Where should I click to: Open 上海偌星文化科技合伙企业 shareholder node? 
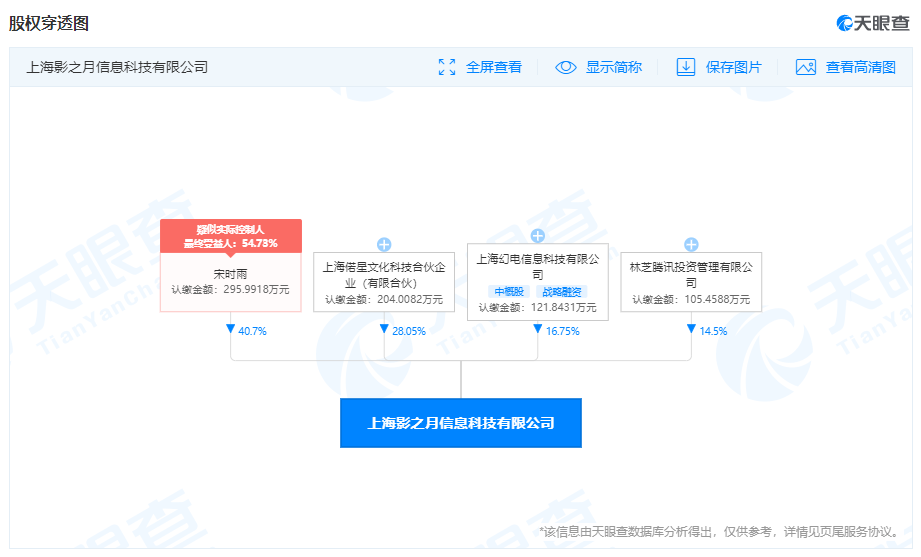pos(384,282)
